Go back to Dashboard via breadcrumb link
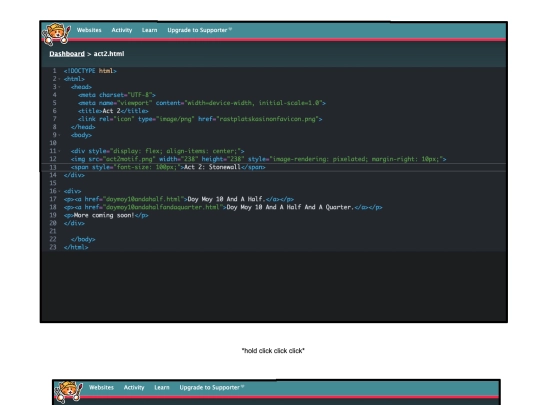This screenshot has width=540, height=405. pos(67,54)
